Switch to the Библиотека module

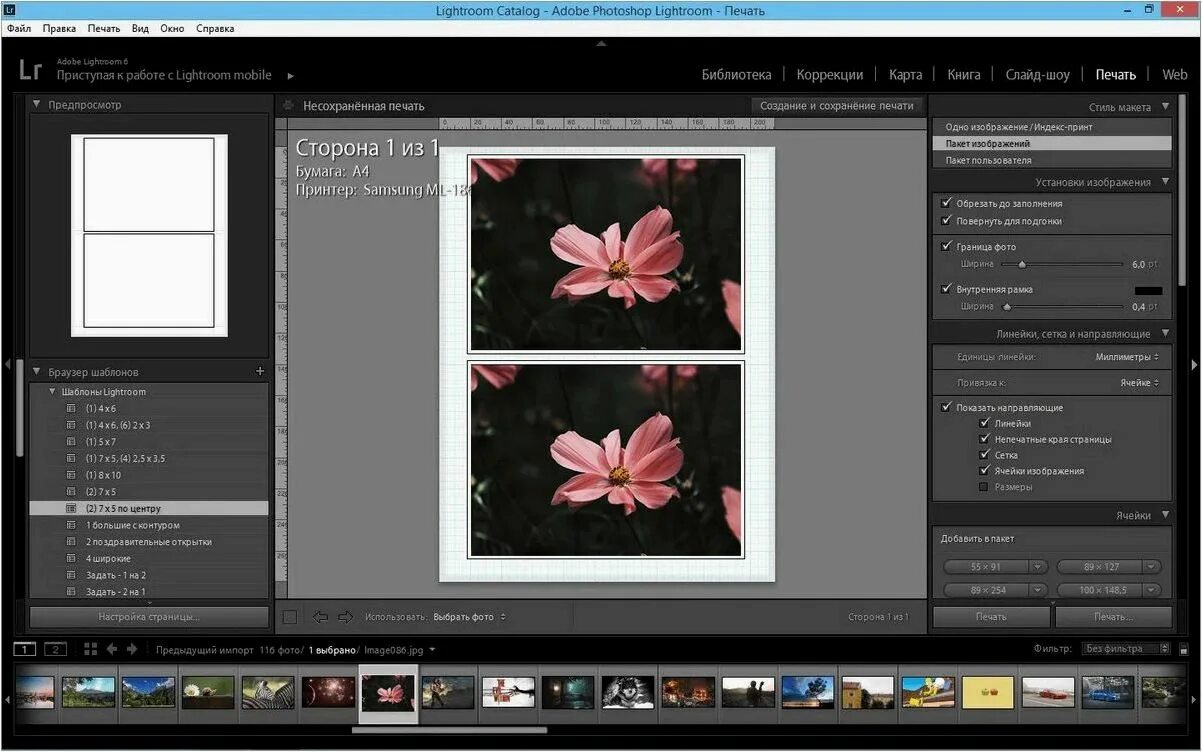pos(736,75)
